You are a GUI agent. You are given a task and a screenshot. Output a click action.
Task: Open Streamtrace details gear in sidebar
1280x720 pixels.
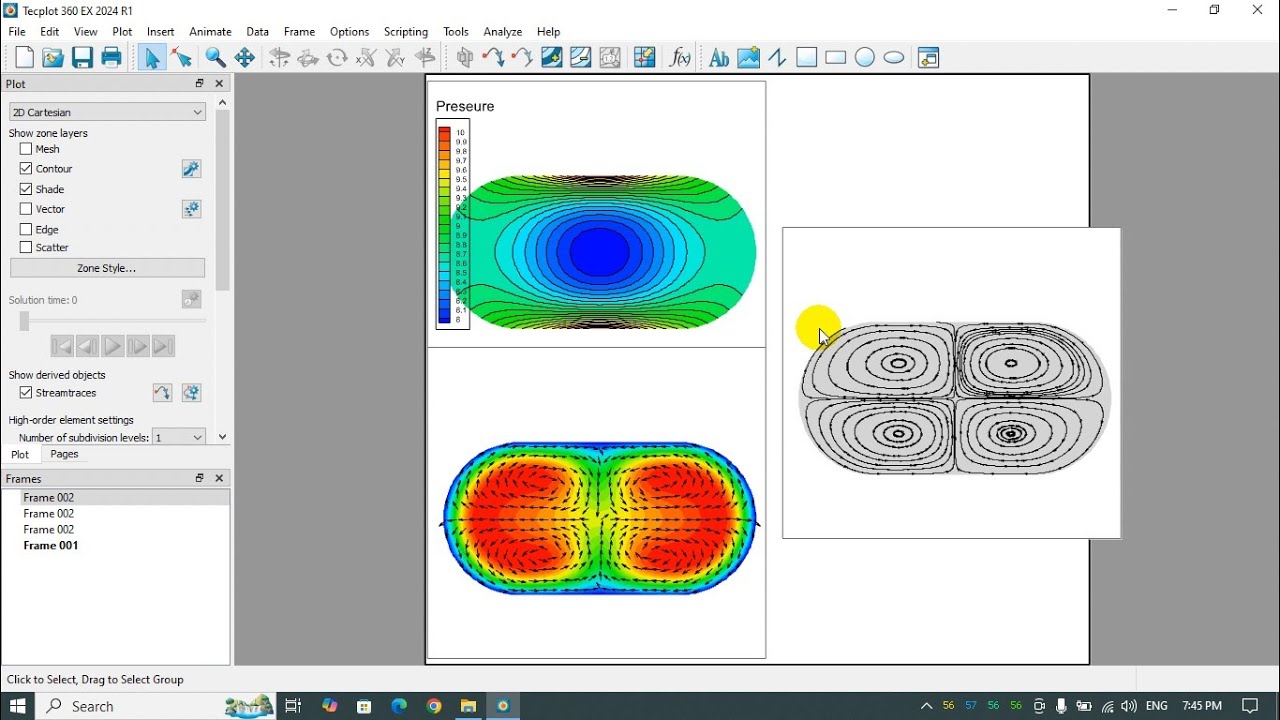[x=191, y=393]
